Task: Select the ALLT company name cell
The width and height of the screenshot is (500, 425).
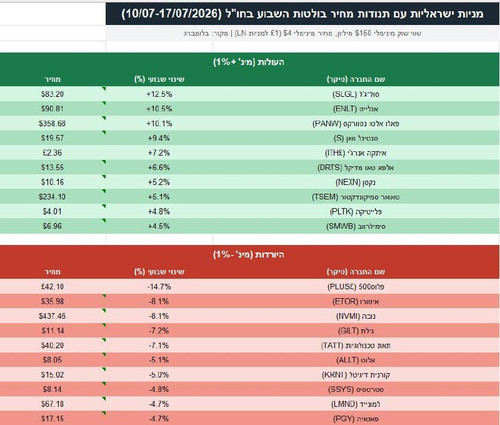Action: [x=356, y=360]
